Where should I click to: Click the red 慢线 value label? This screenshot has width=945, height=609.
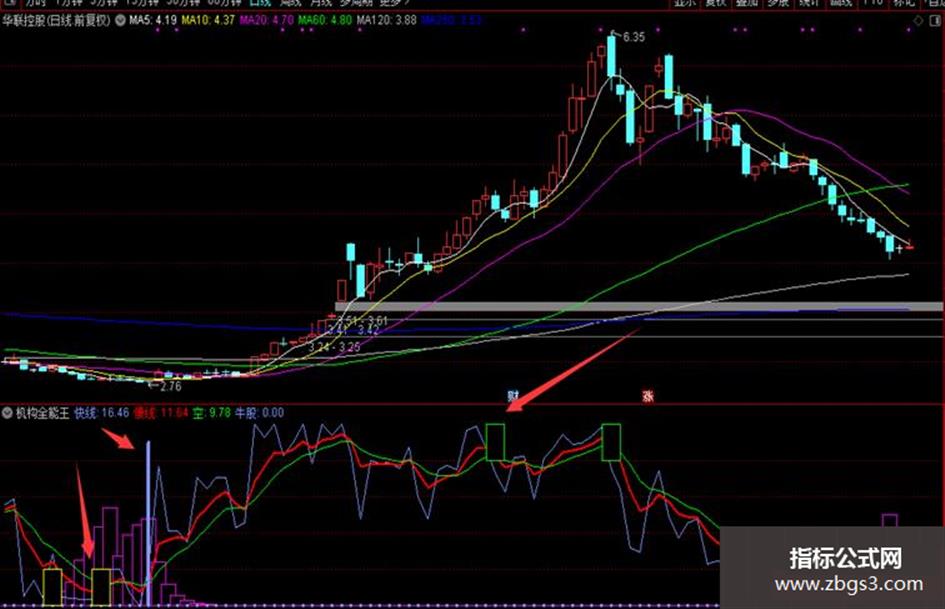point(161,413)
